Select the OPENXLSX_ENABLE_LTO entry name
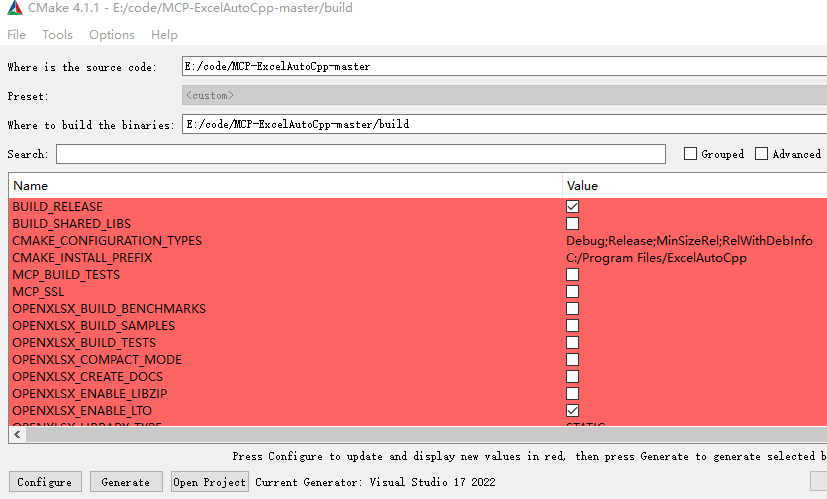 pos(82,410)
